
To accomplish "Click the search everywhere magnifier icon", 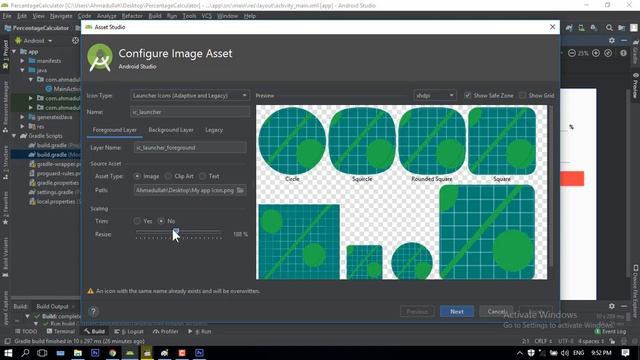I will [609, 28].
